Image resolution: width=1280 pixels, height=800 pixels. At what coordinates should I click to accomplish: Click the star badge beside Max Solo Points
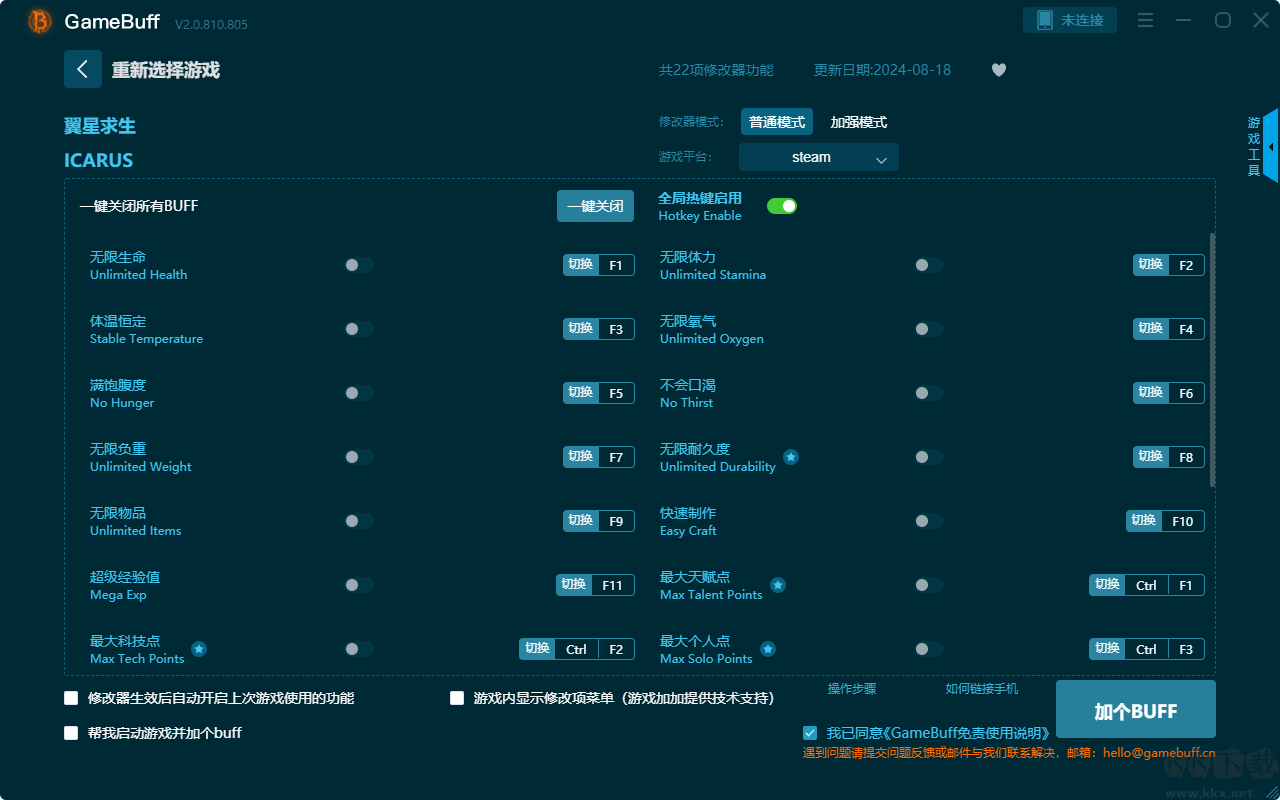[768, 649]
